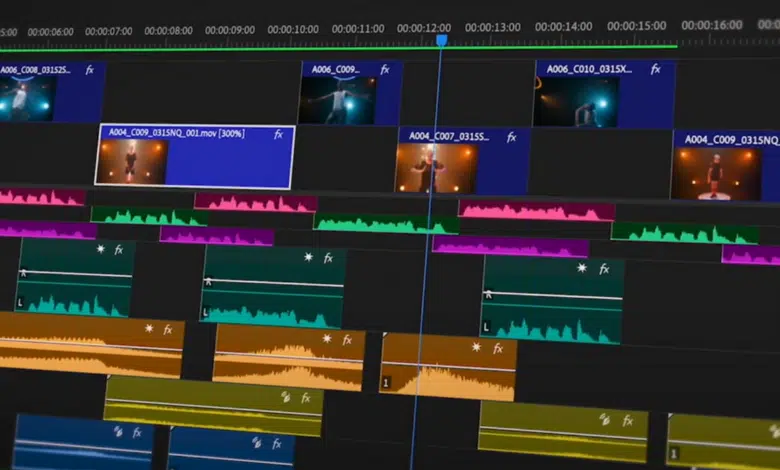Click the fx badge on clip A006_C008_03152S
The width and height of the screenshot is (780, 470).
90,70
